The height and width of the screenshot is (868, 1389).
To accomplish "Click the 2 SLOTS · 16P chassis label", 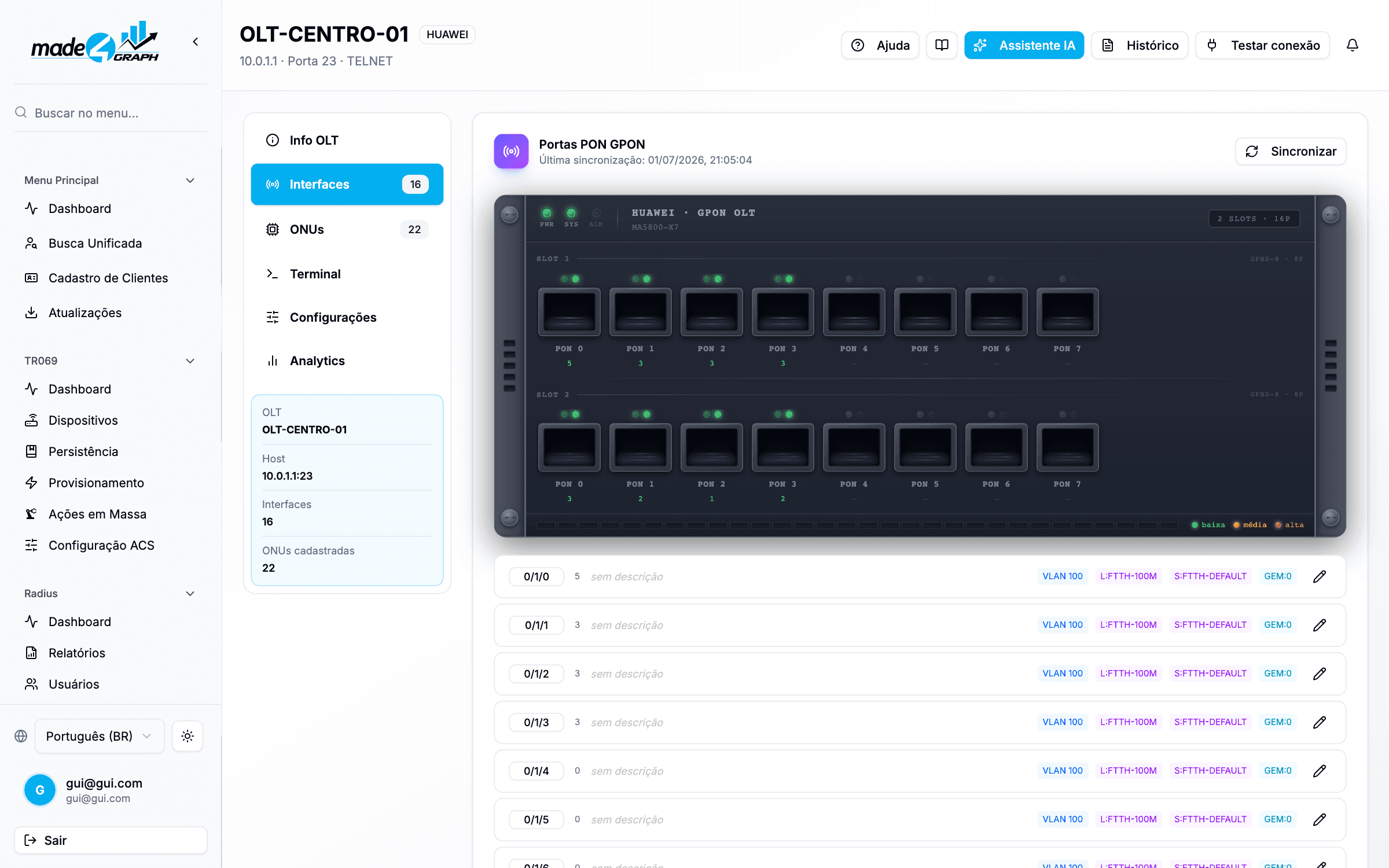I will [1254, 219].
